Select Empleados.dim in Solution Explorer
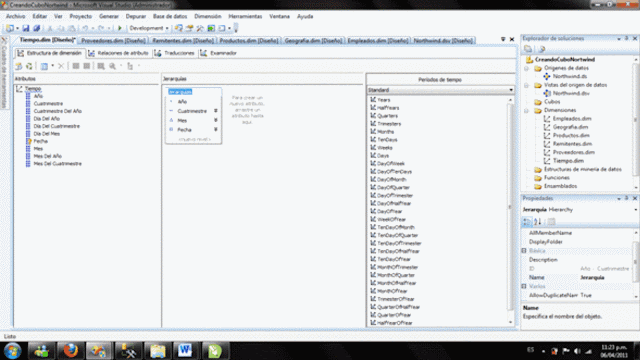This screenshot has width=640, height=360. tap(572, 118)
